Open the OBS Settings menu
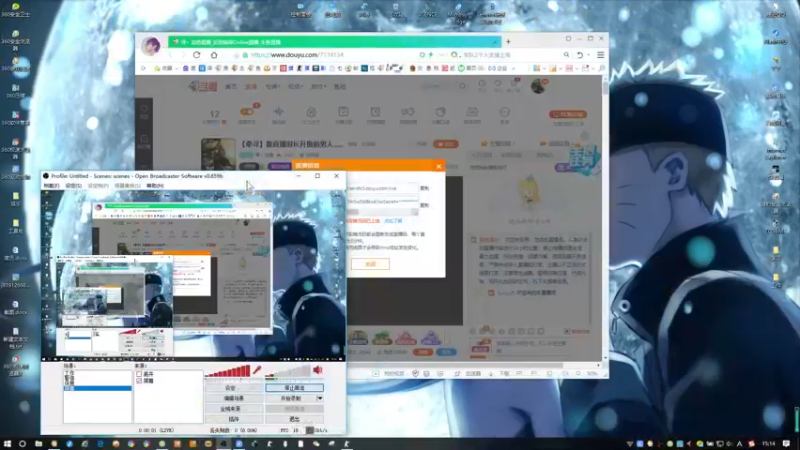800x450 pixels. pyautogui.click(x=73, y=186)
